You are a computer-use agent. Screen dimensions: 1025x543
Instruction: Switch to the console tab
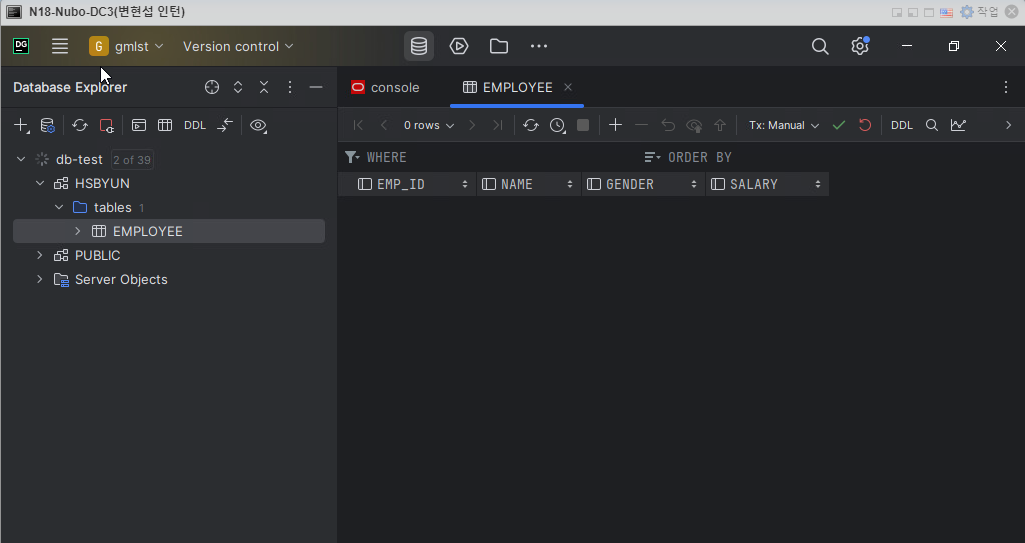[385, 87]
